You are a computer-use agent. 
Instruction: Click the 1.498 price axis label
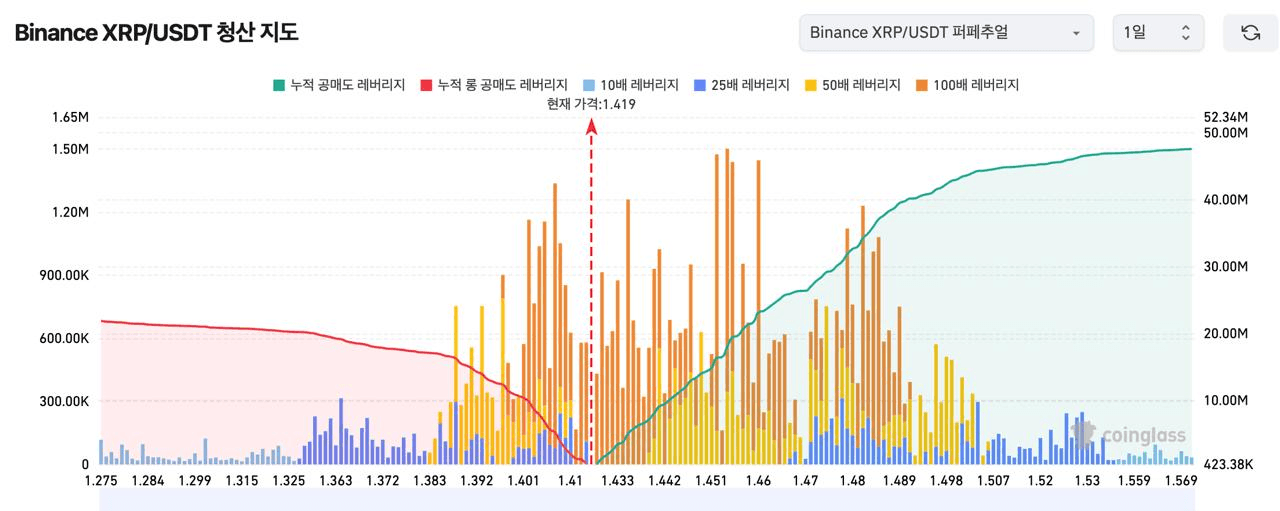[946, 481]
